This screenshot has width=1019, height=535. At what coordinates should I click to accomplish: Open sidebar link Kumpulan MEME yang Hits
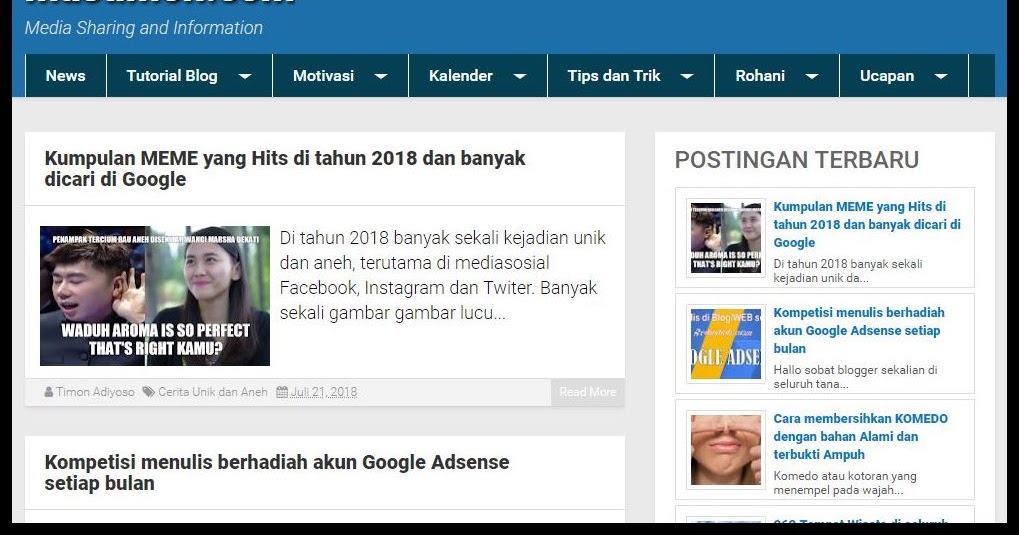pos(867,224)
